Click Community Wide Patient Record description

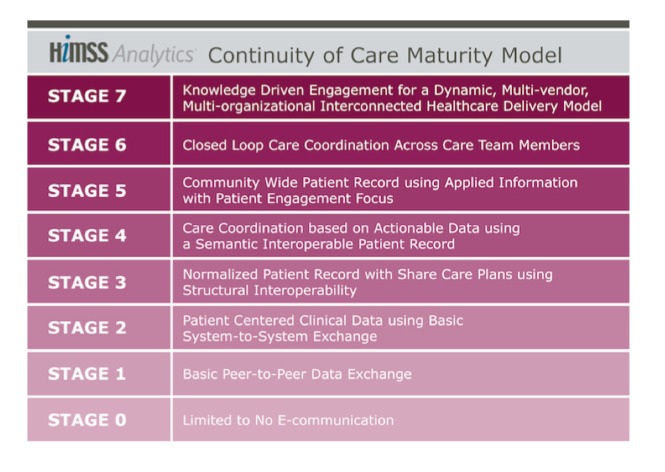(379, 190)
